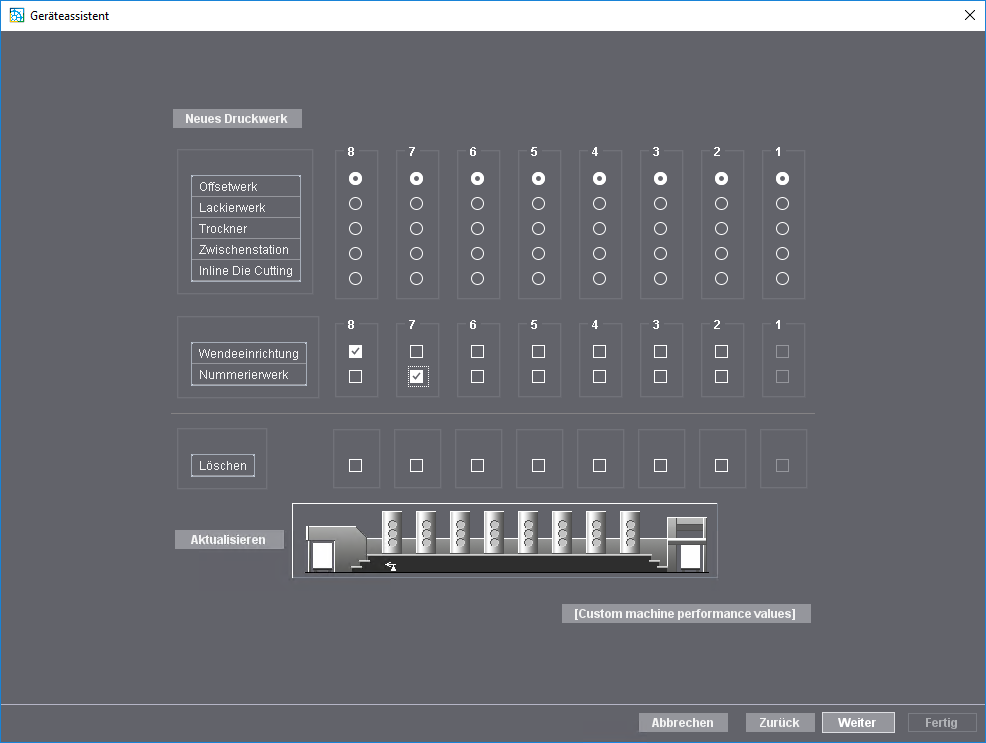Close the Geräteassistent window
Screen dimensions: 986x743
tap(970, 15)
